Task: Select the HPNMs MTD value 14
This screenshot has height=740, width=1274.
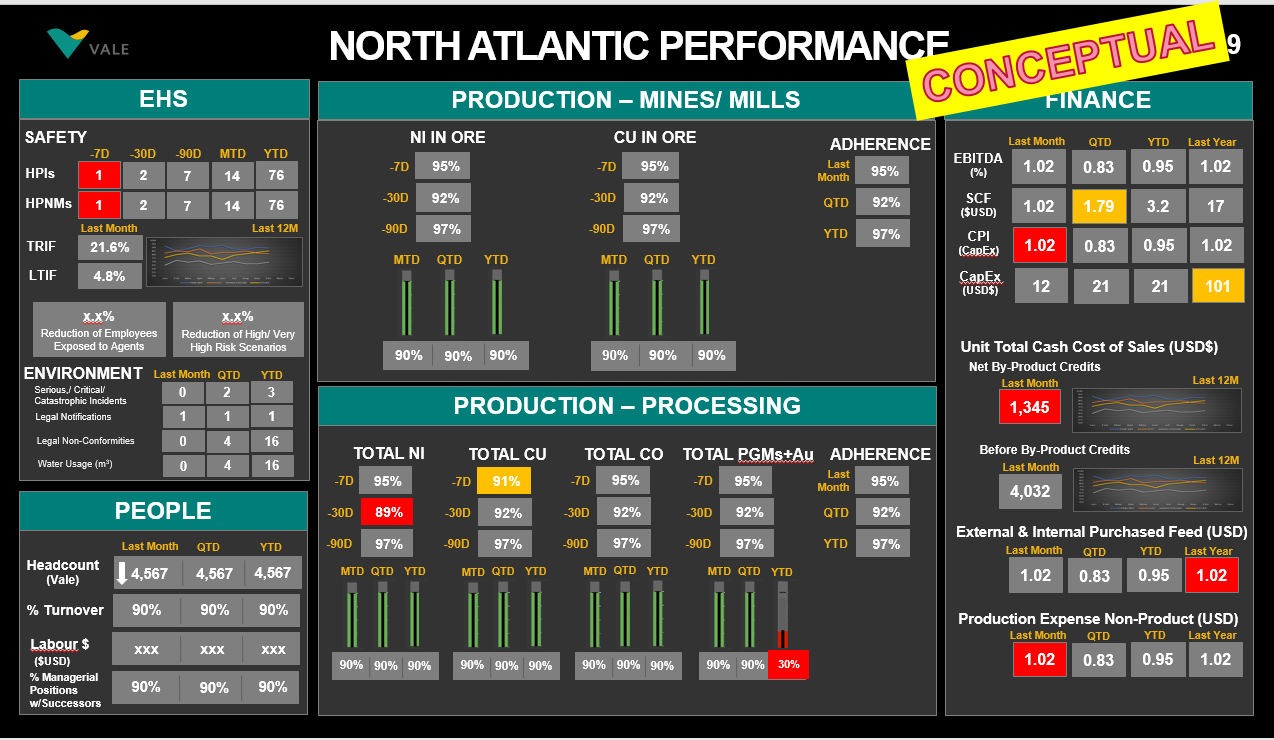Action: [x=232, y=205]
